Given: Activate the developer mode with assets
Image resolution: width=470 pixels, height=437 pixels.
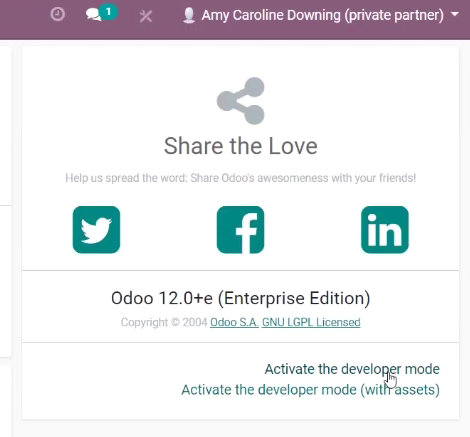Looking at the screenshot, I should 310,390.
